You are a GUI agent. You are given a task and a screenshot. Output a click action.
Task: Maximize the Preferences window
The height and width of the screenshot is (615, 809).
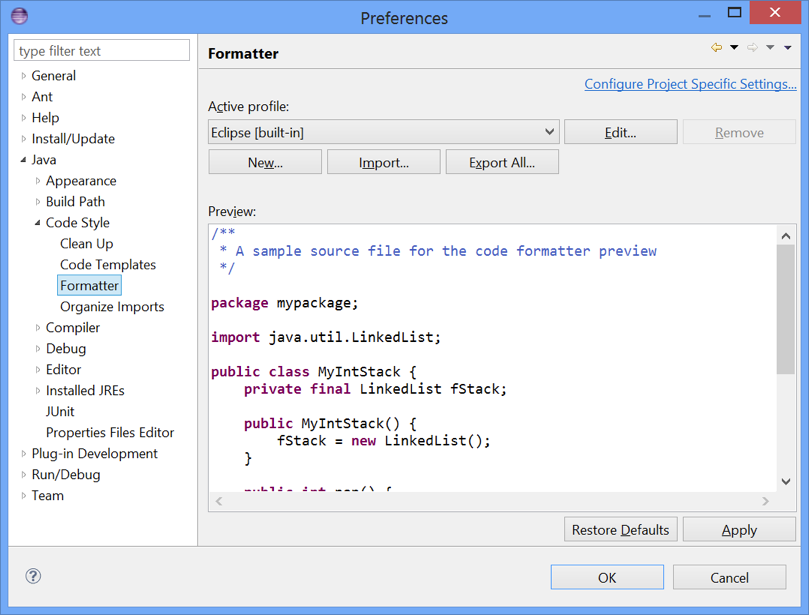(734, 13)
